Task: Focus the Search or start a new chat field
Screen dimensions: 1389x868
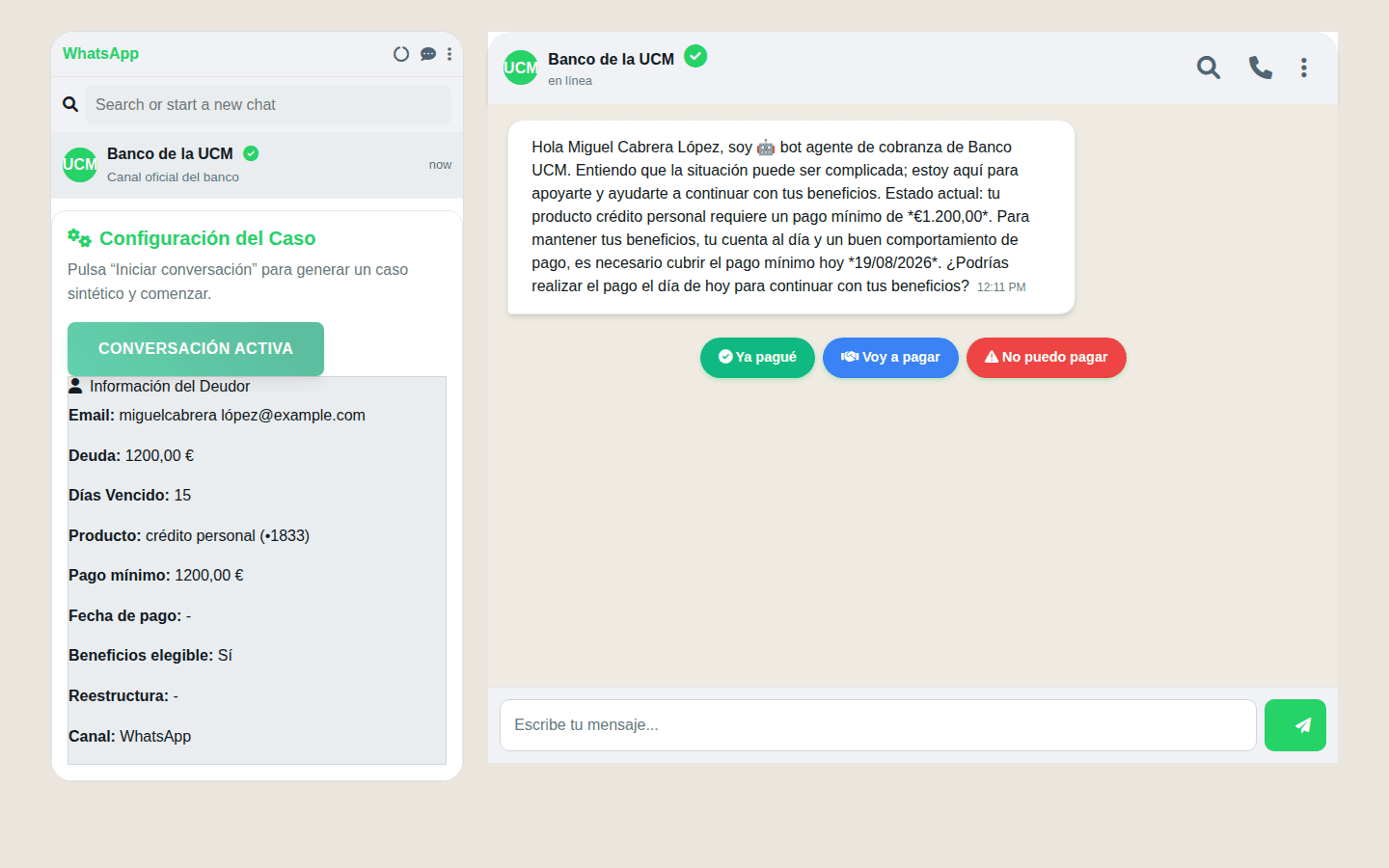Action: pyautogui.click(x=268, y=104)
